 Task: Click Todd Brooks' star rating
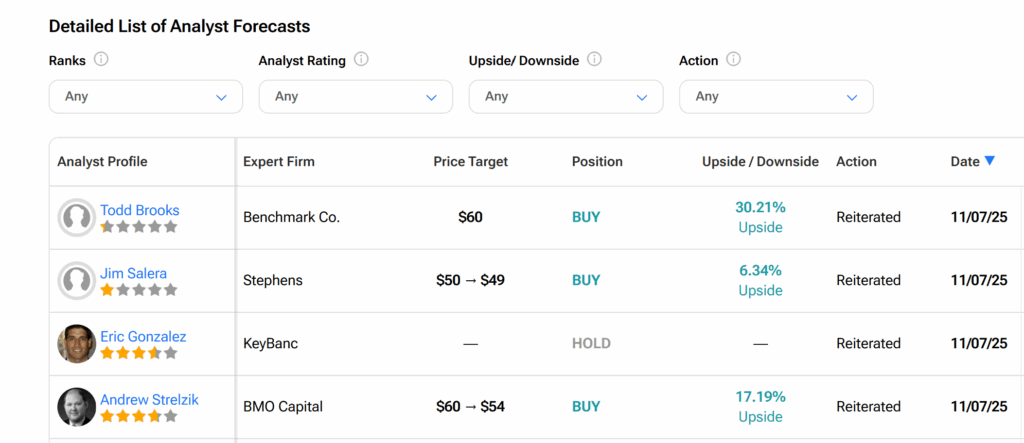point(139,227)
